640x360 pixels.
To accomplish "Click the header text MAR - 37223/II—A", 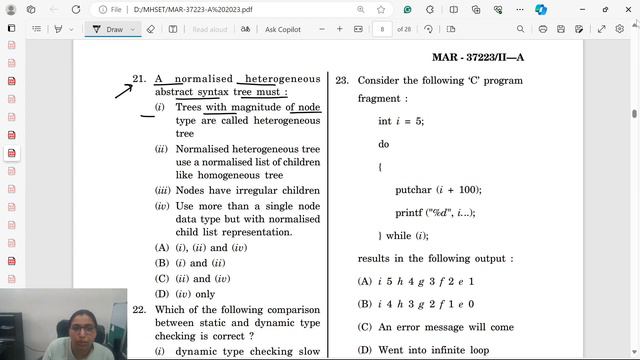I will pyautogui.click(x=478, y=57).
